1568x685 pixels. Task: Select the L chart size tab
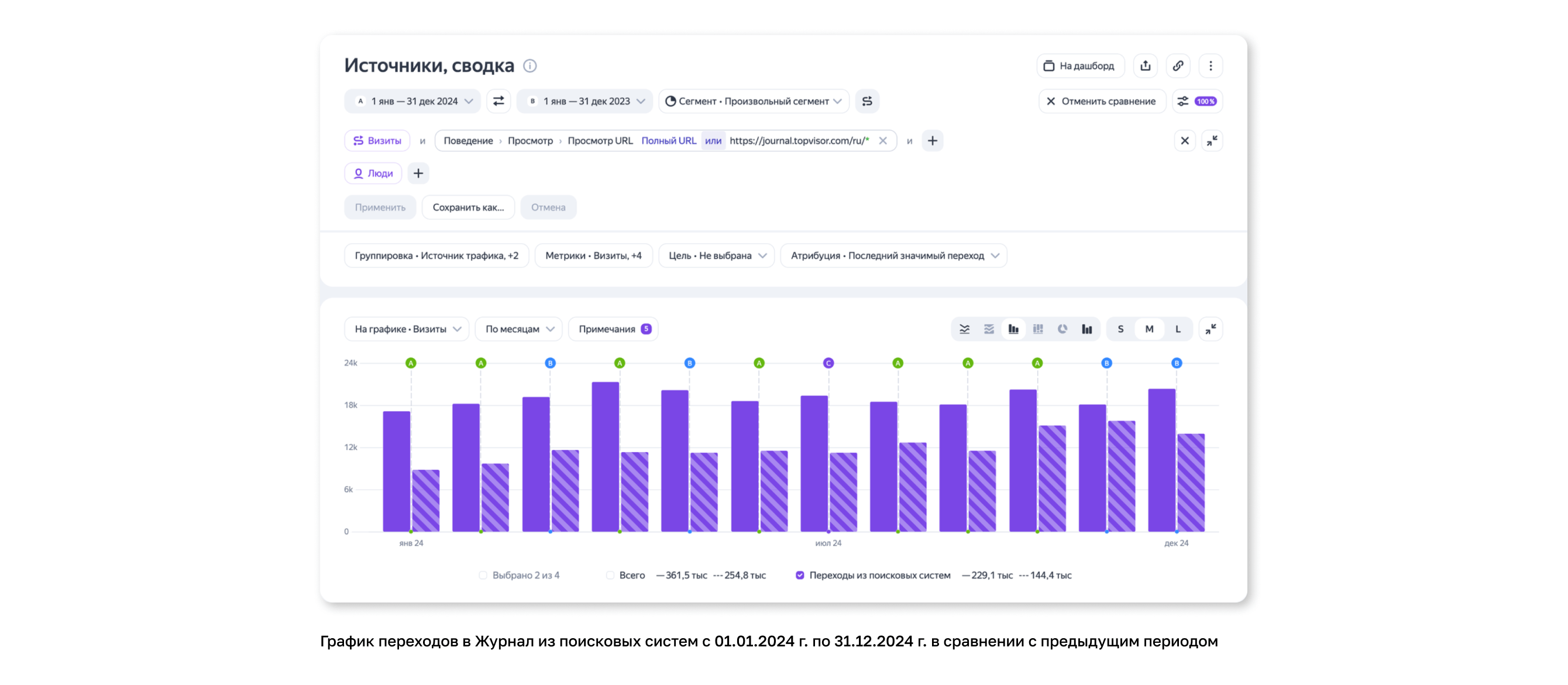(x=1178, y=329)
